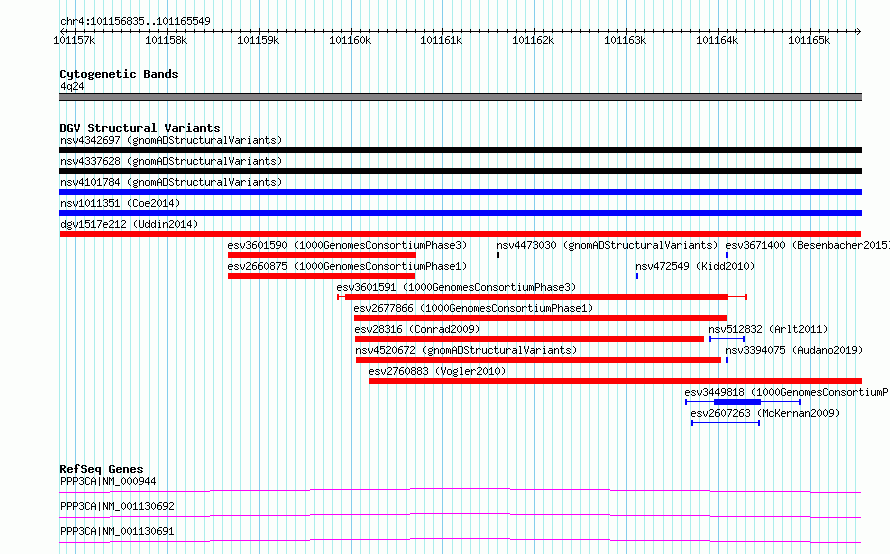
Task: Open the PPP3CA|NM_000944 gene label
Action: pyautogui.click(x=108, y=481)
